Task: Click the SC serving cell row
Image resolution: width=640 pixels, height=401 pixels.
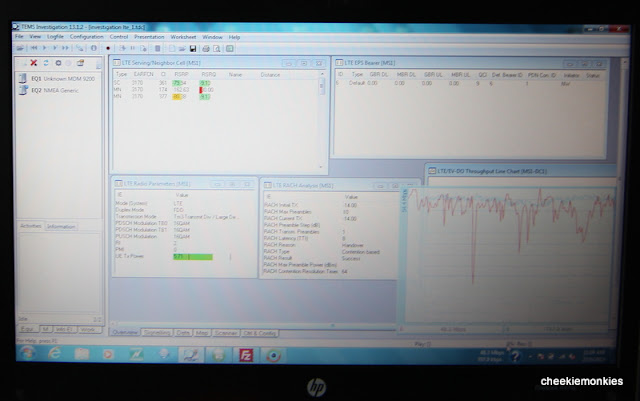Action: click(x=216, y=83)
